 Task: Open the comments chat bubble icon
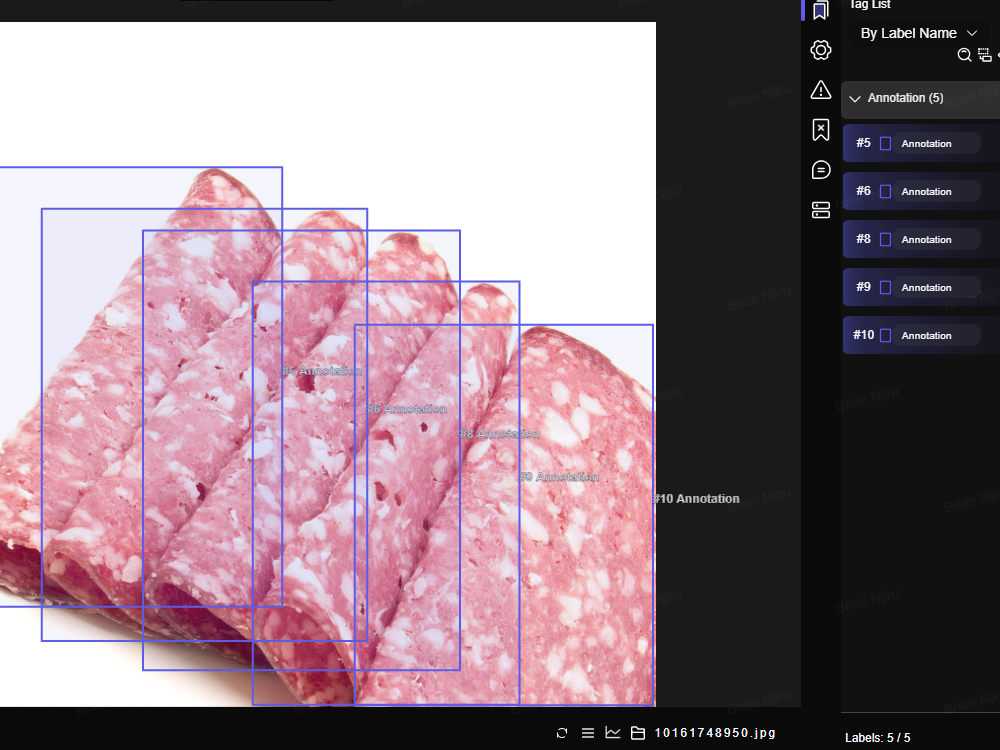tap(821, 170)
